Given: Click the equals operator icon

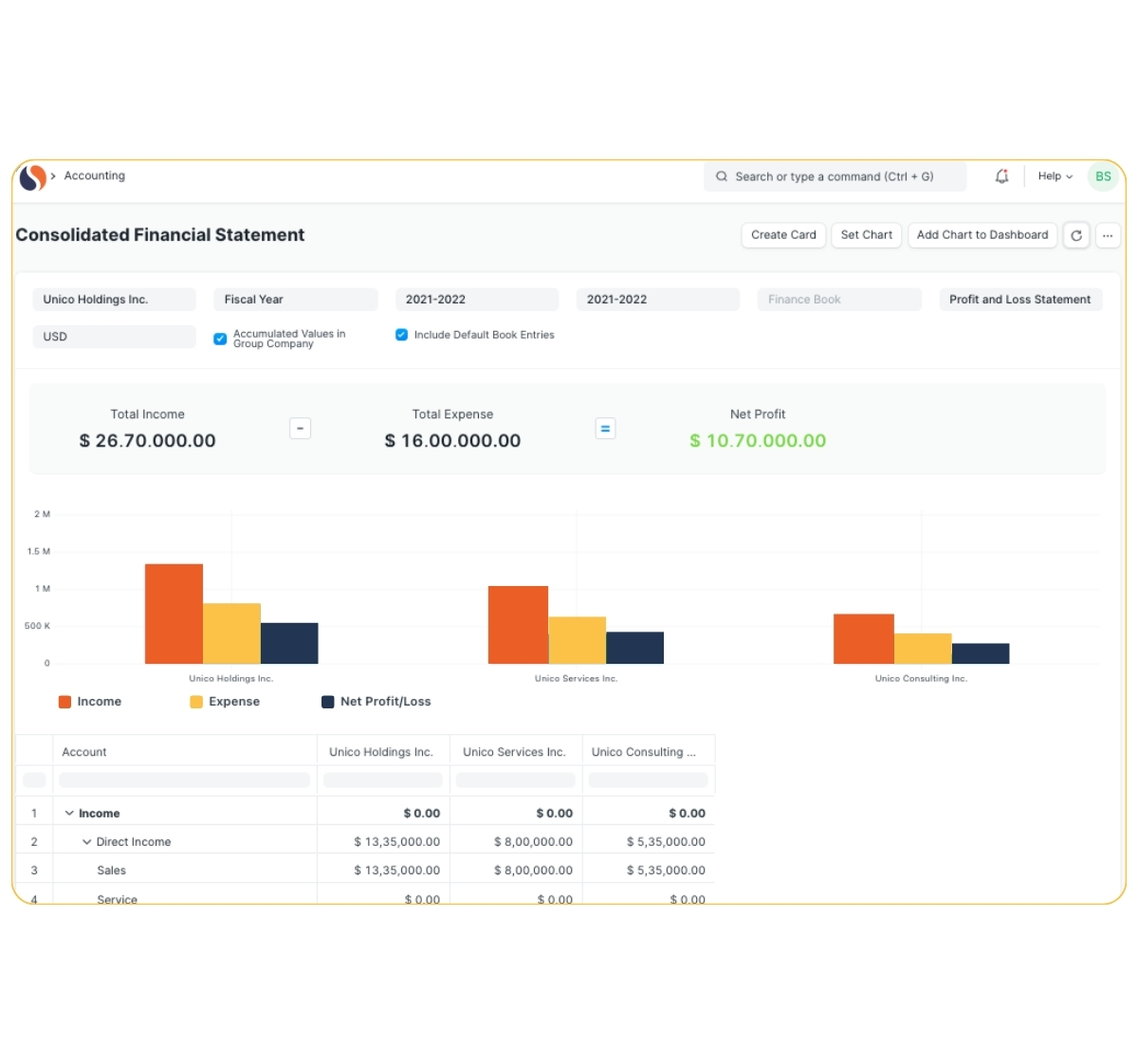Looking at the screenshot, I should click(x=605, y=429).
